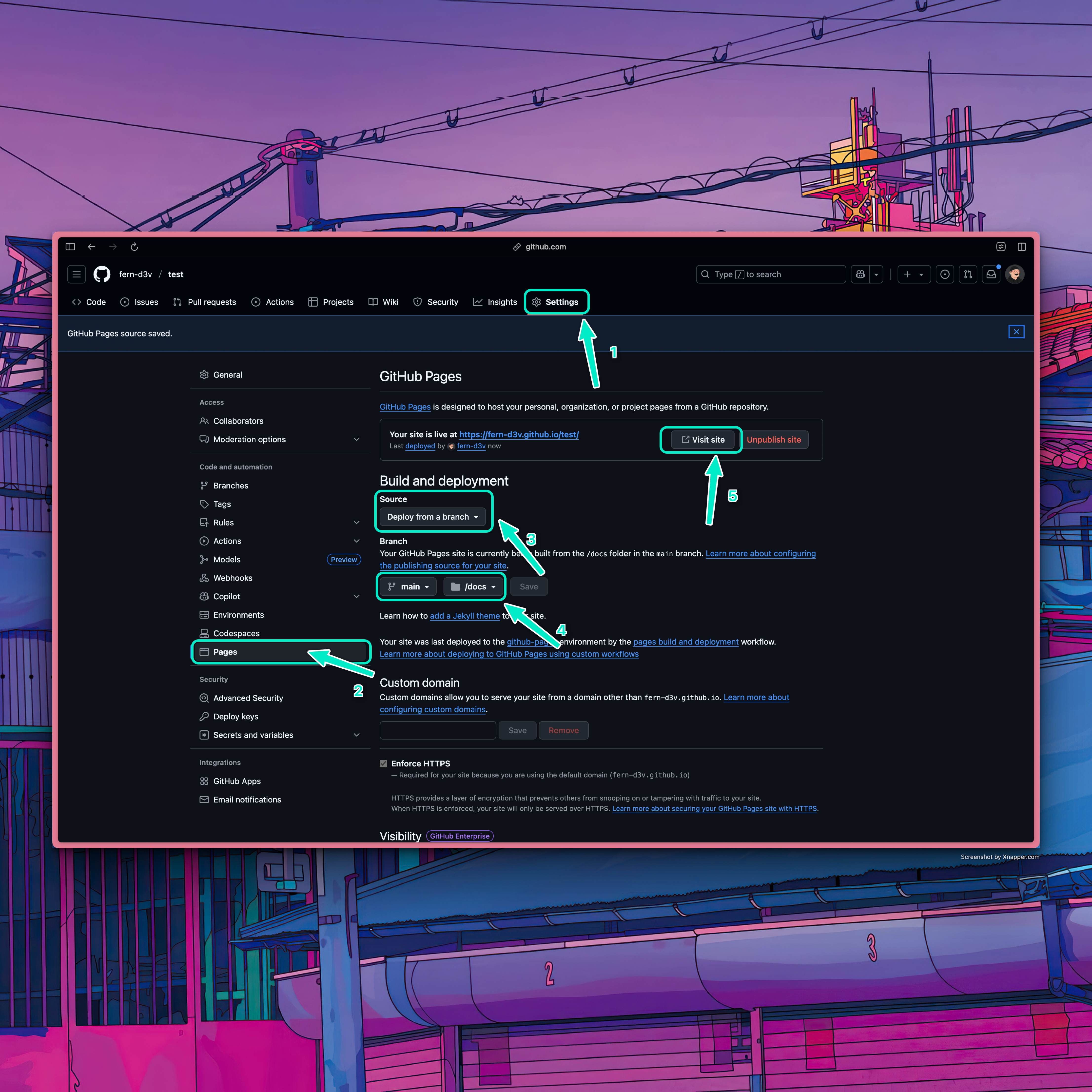This screenshot has height=1092, width=1092.
Task: Open the GitHub hamburger navigation menu
Action: tap(76, 274)
